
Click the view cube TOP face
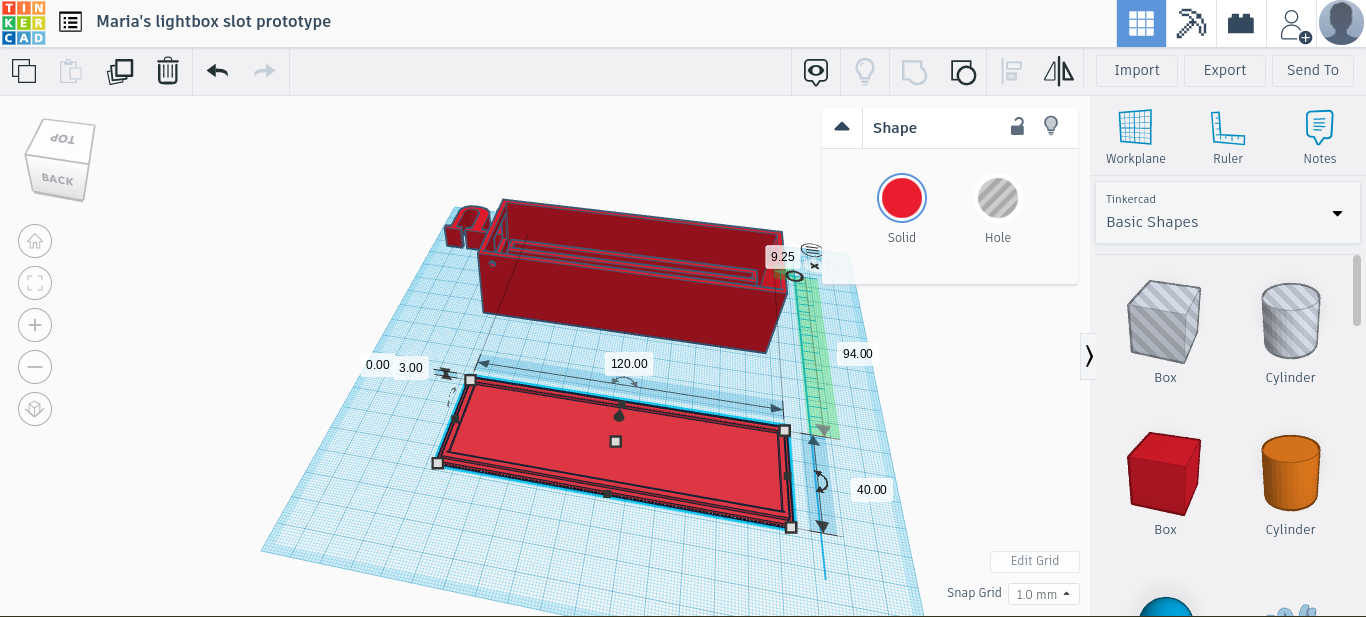(64, 138)
